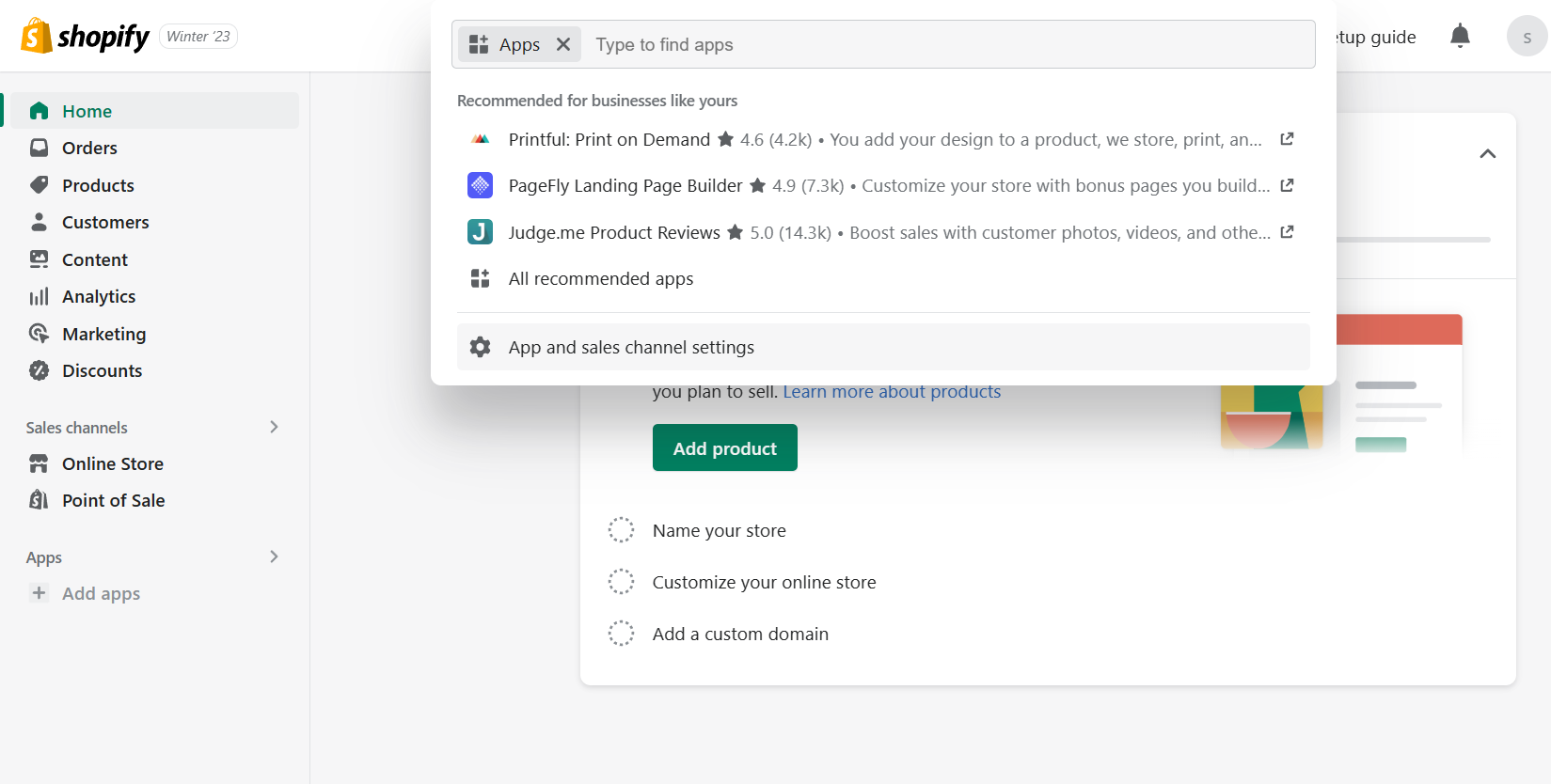Click the Home house icon
Screen dimensions: 1551x784
coord(39,111)
